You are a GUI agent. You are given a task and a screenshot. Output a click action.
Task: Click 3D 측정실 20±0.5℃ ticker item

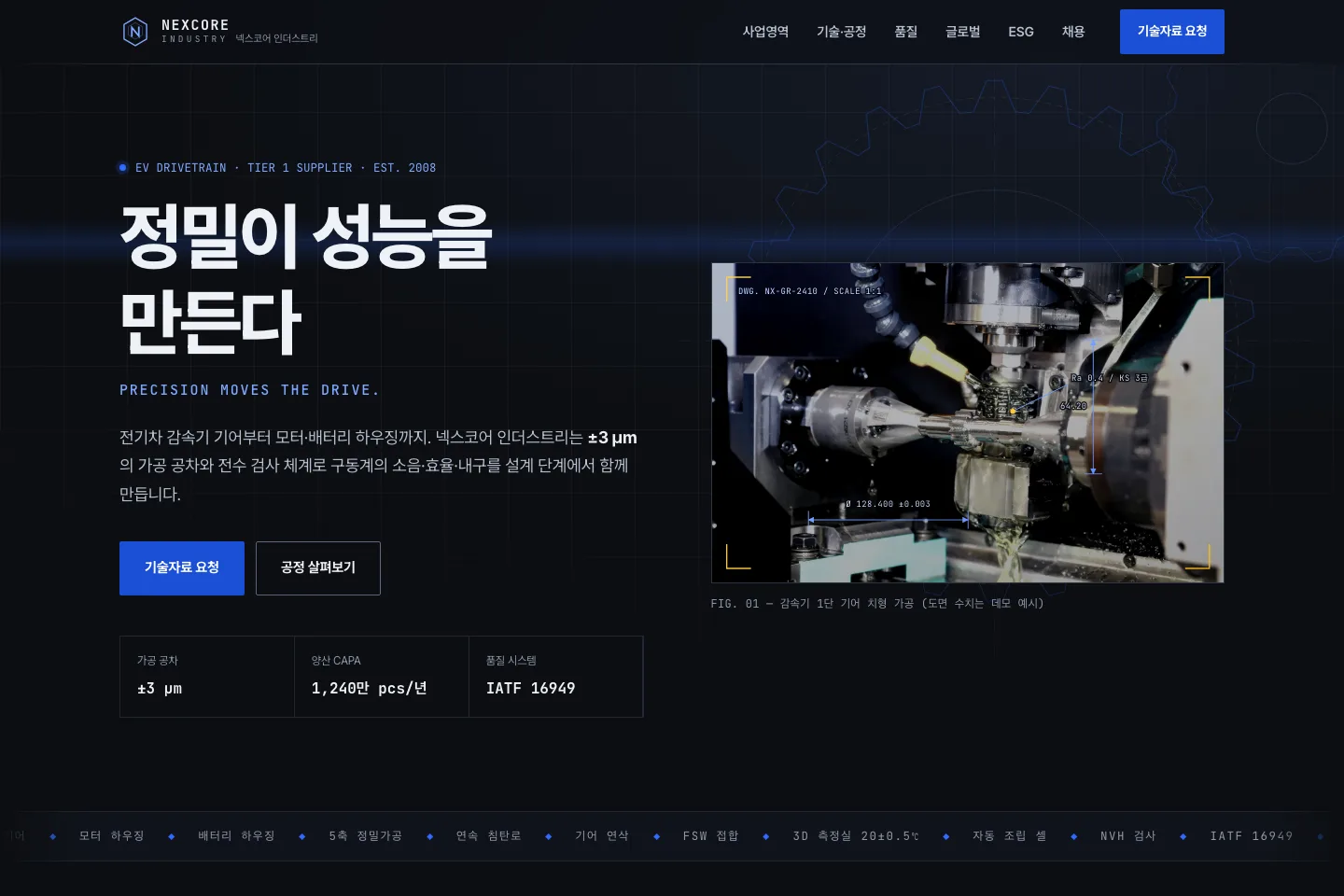856,836
